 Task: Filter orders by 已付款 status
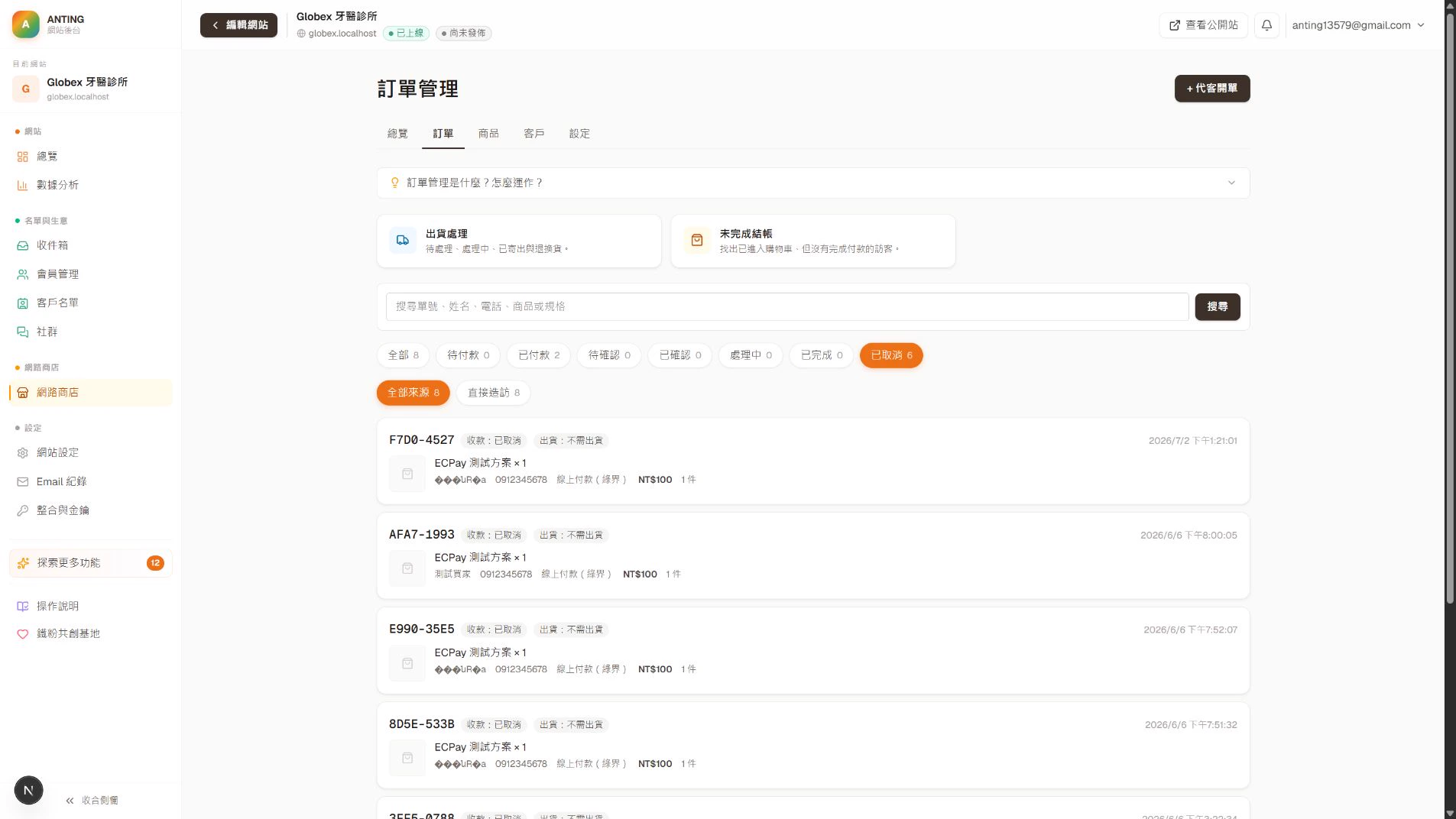pyautogui.click(x=539, y=355)
